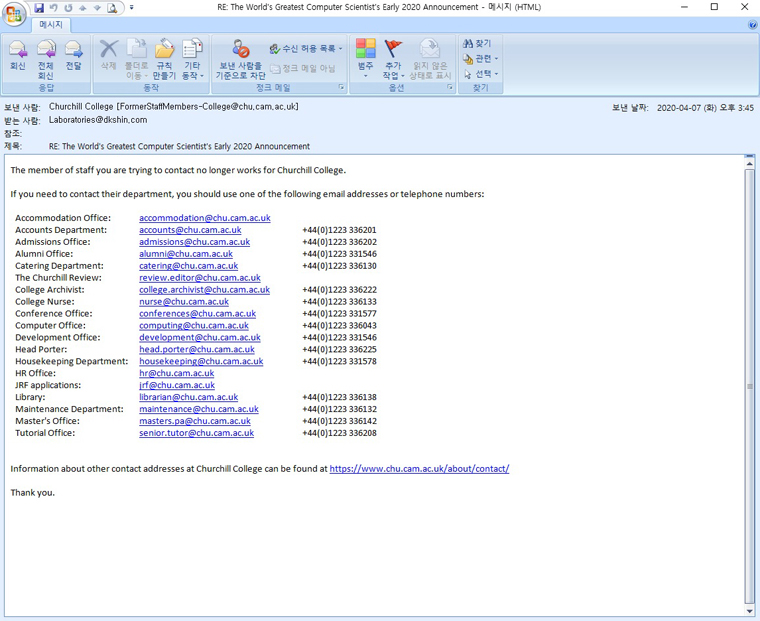This screenshot has height=621, width=760.
Task: Click the Save icon in quick access toolbar
Action: coord(39,7)
